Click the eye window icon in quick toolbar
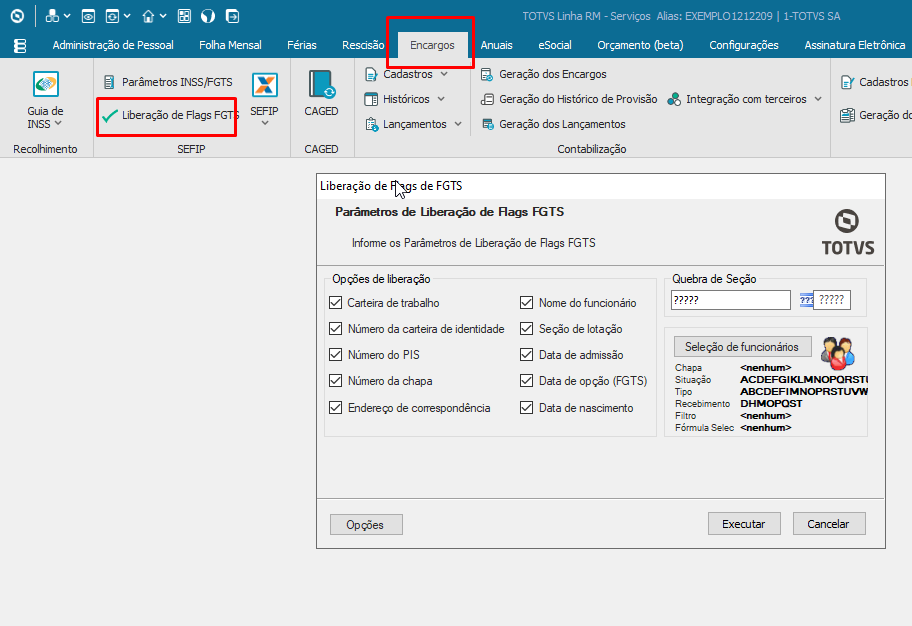The width and height of the screenshot is (912, 626). pyautogui.click(x=88, y=16)
